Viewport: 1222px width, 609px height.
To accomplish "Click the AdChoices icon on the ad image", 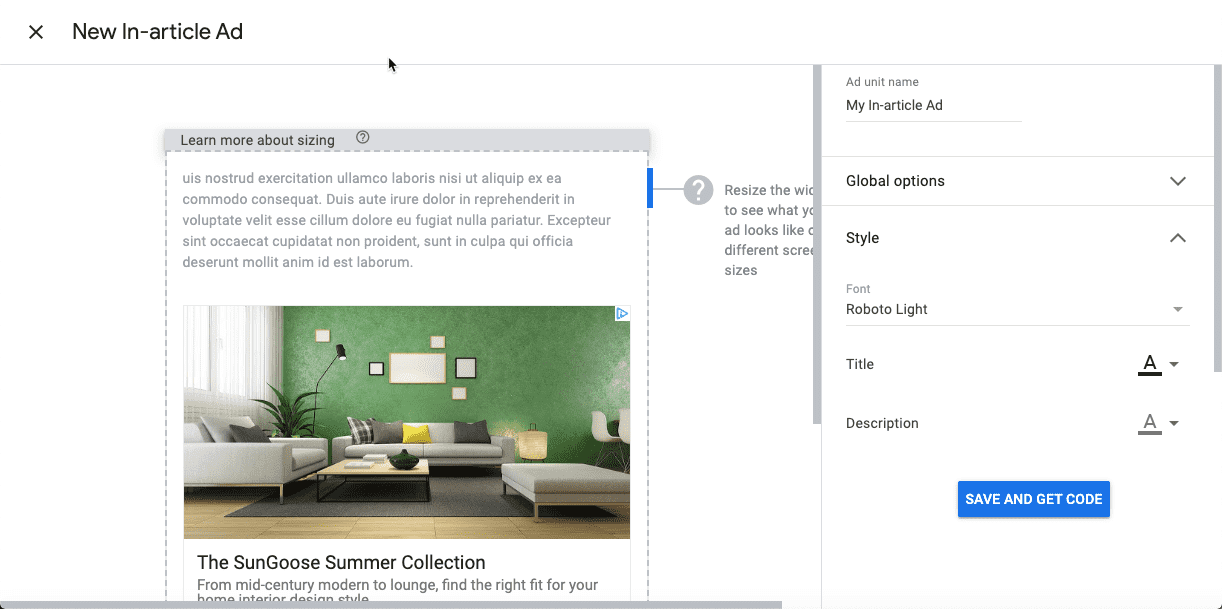I will [x=622, y=313].
